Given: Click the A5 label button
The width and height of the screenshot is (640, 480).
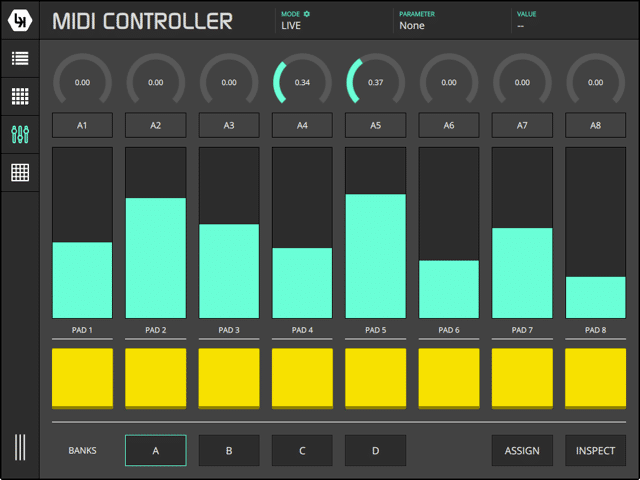Looking at the screenshot, I should click(376, 125).
